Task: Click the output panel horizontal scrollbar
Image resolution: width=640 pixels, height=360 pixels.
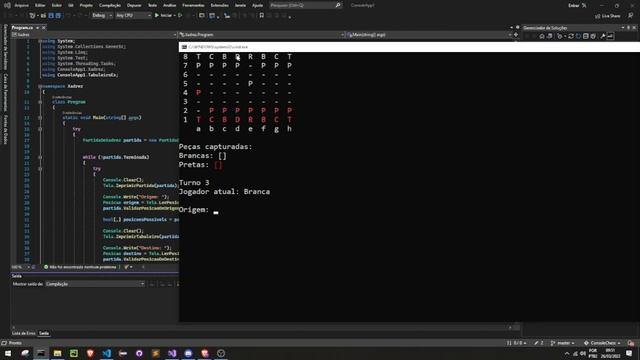Action: coord(261,327)
